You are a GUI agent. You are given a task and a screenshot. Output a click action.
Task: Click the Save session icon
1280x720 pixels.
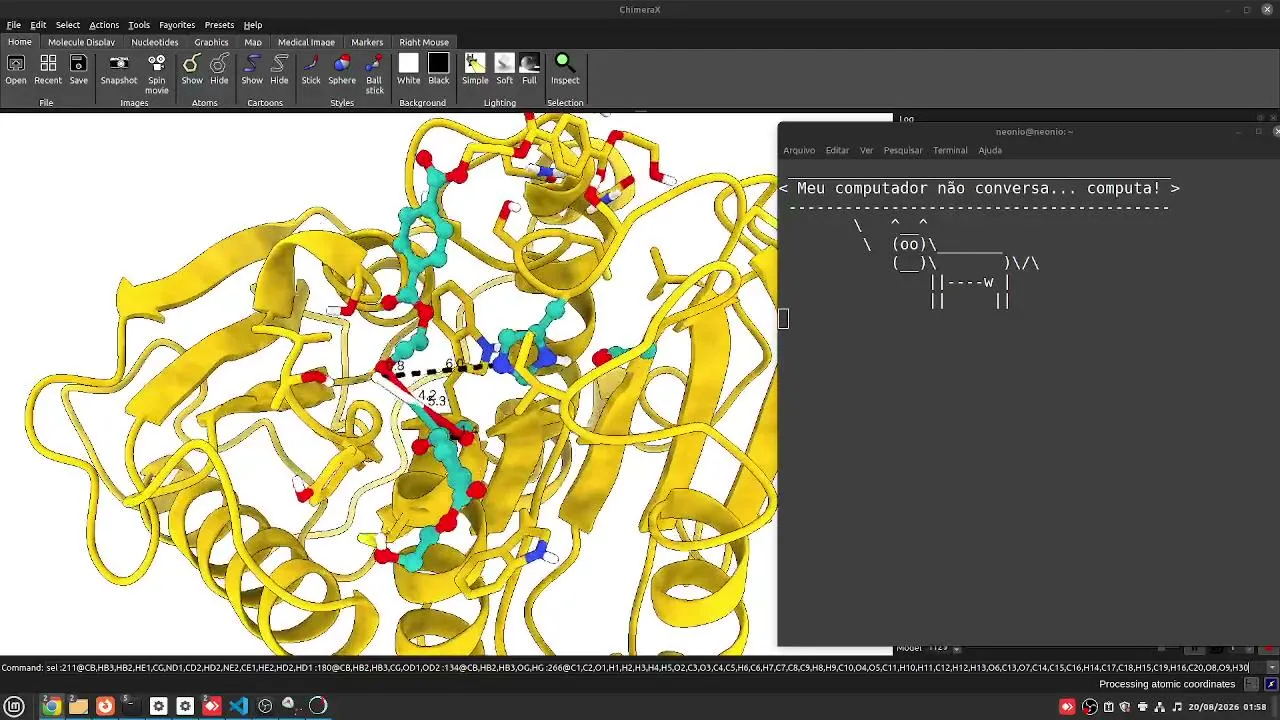78,70
